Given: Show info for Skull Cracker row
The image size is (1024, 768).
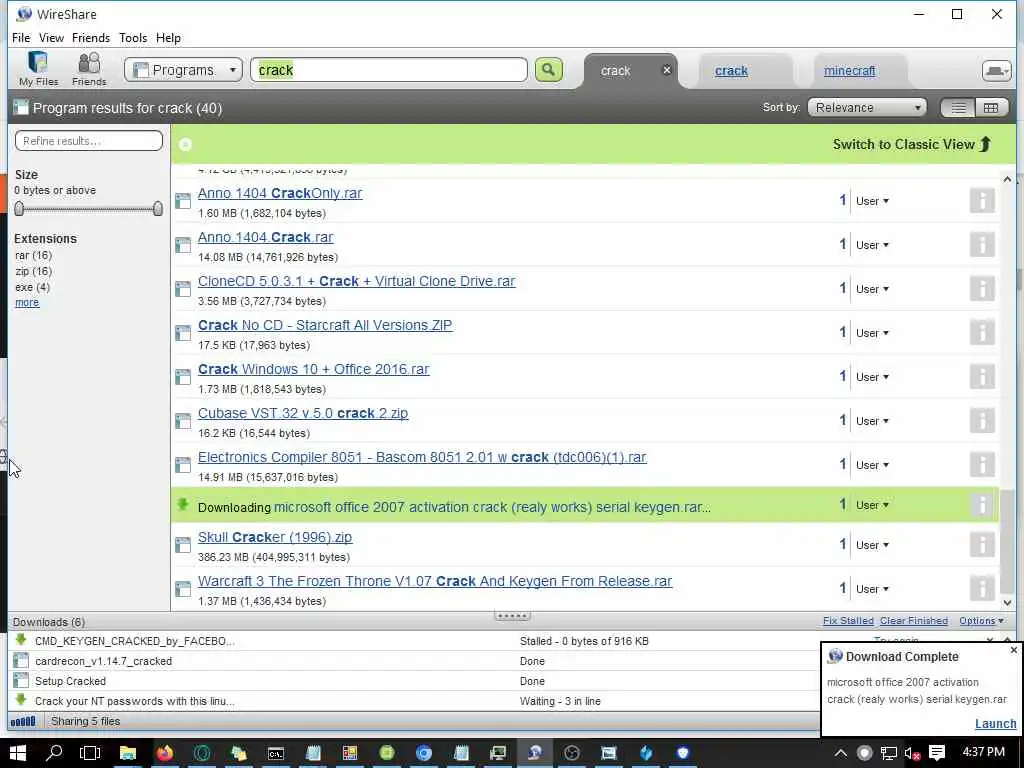Looking at the screenshot, I should pos(982,544).
